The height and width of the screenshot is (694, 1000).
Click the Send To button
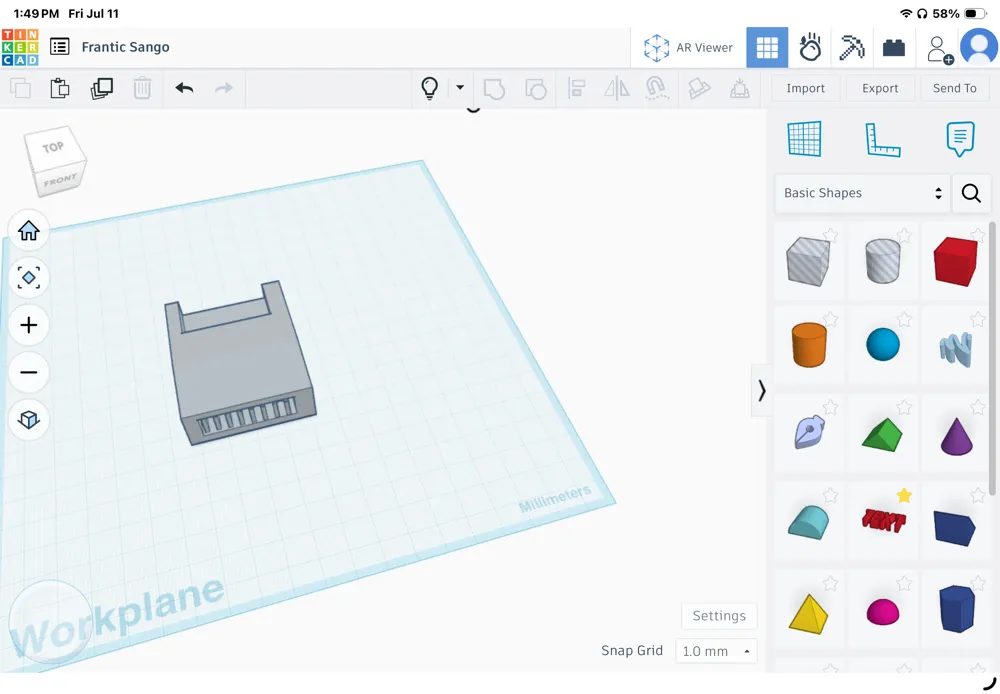(954, 88)
